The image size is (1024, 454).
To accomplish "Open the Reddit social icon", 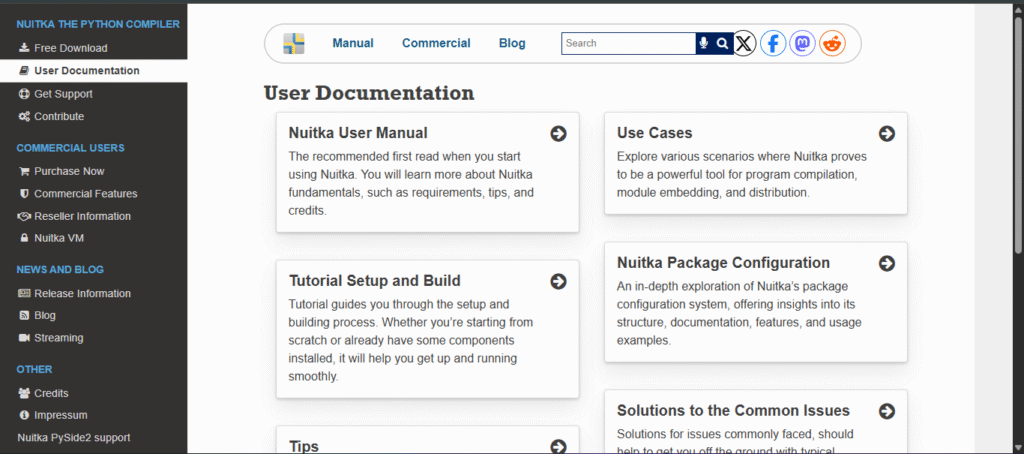I will point(833,44).
